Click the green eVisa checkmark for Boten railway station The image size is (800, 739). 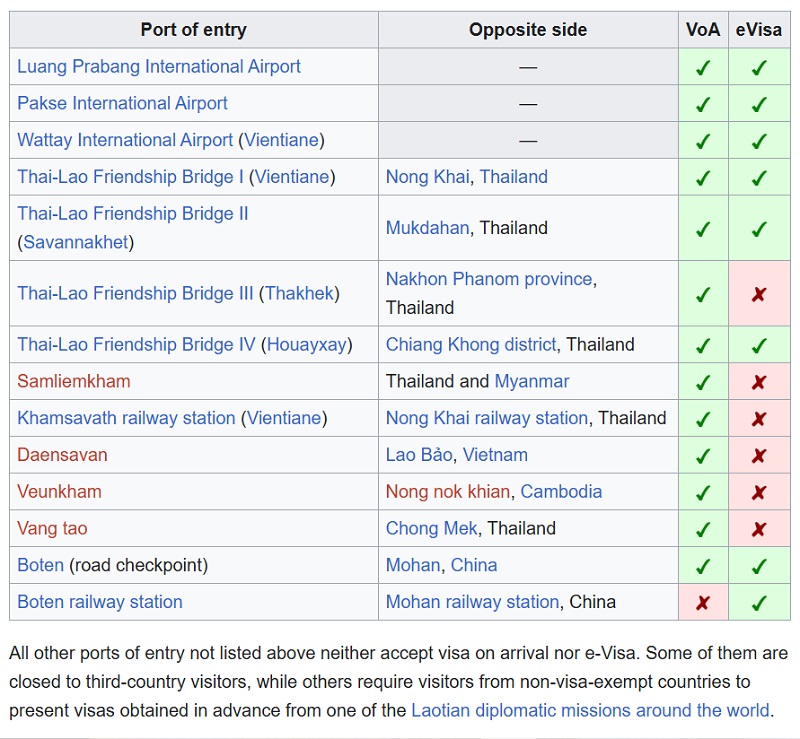(759, 603)
